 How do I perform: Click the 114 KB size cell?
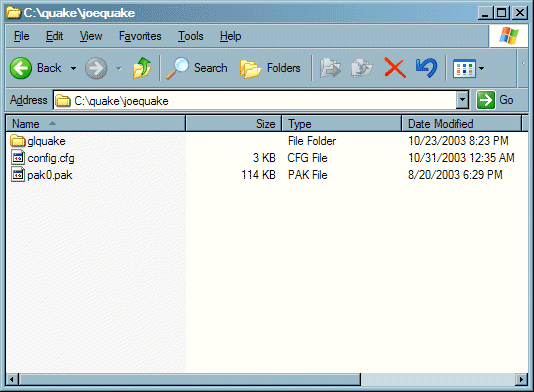pyautogui.click(x=258, y=175)
